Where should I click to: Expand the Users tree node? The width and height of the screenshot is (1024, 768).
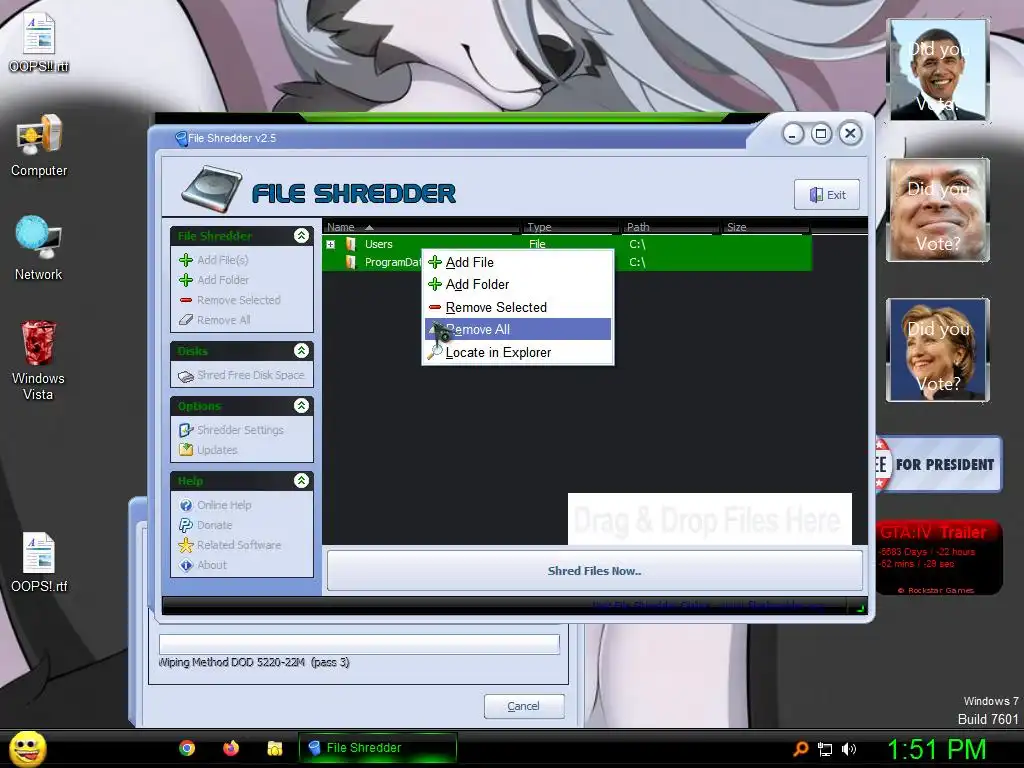point(331,244)
